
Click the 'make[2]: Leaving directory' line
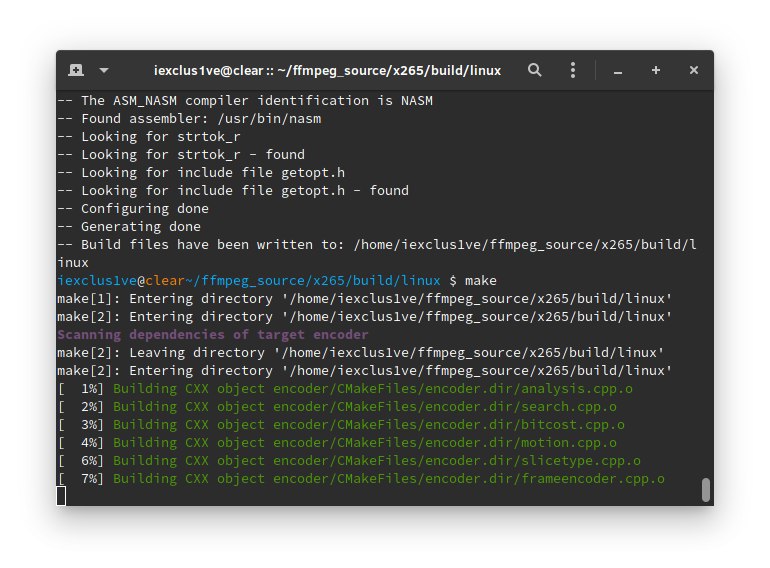pyautogui.click(x=360, y=353)
